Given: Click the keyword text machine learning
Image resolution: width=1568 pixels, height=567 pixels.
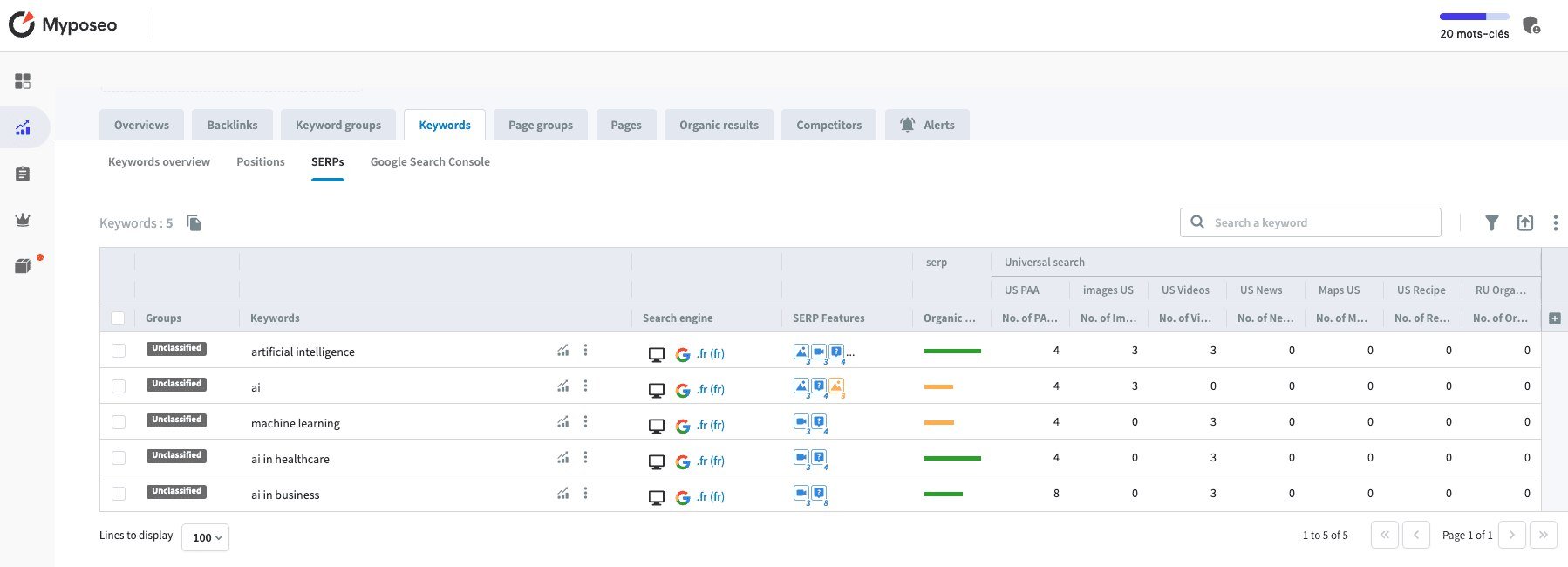Looking at the screenshot, I should (x=296, y=423).
